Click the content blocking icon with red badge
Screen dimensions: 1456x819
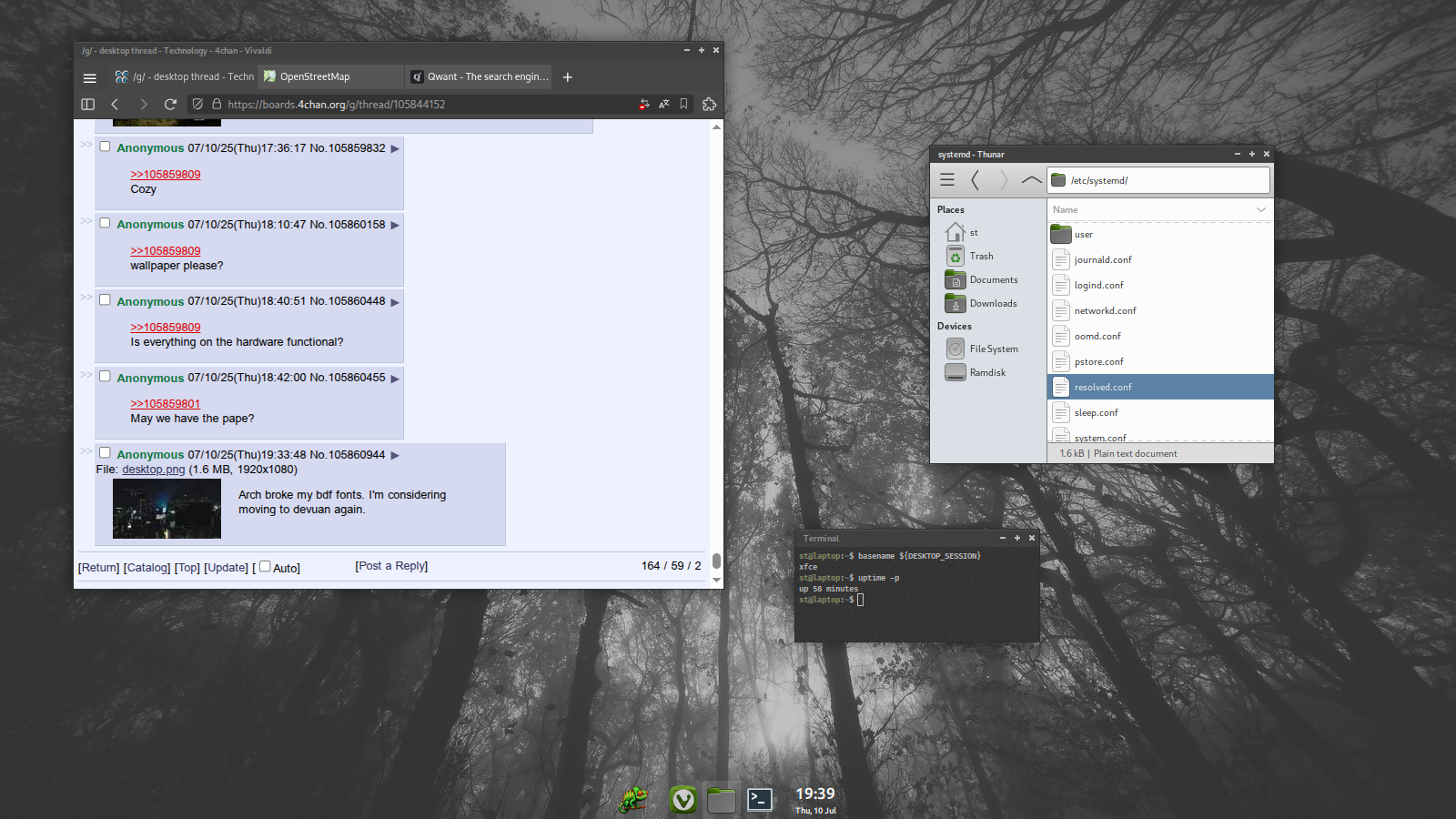click(x=644, y=105)
